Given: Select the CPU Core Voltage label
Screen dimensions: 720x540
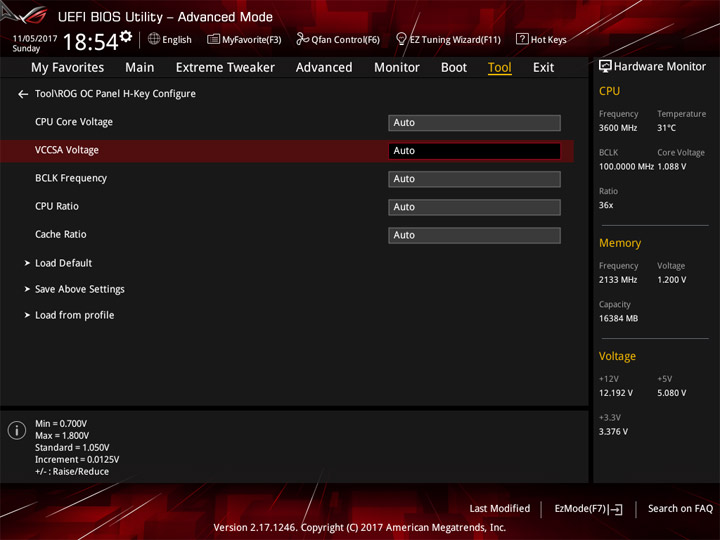Looking at the screenshot, I should point(74,122).
